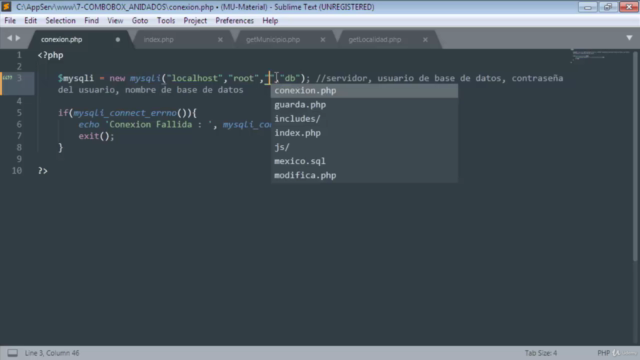Select includes/ in autocomplete list
The height and width of the screenshot is (360, 640).
click(364, 119)
